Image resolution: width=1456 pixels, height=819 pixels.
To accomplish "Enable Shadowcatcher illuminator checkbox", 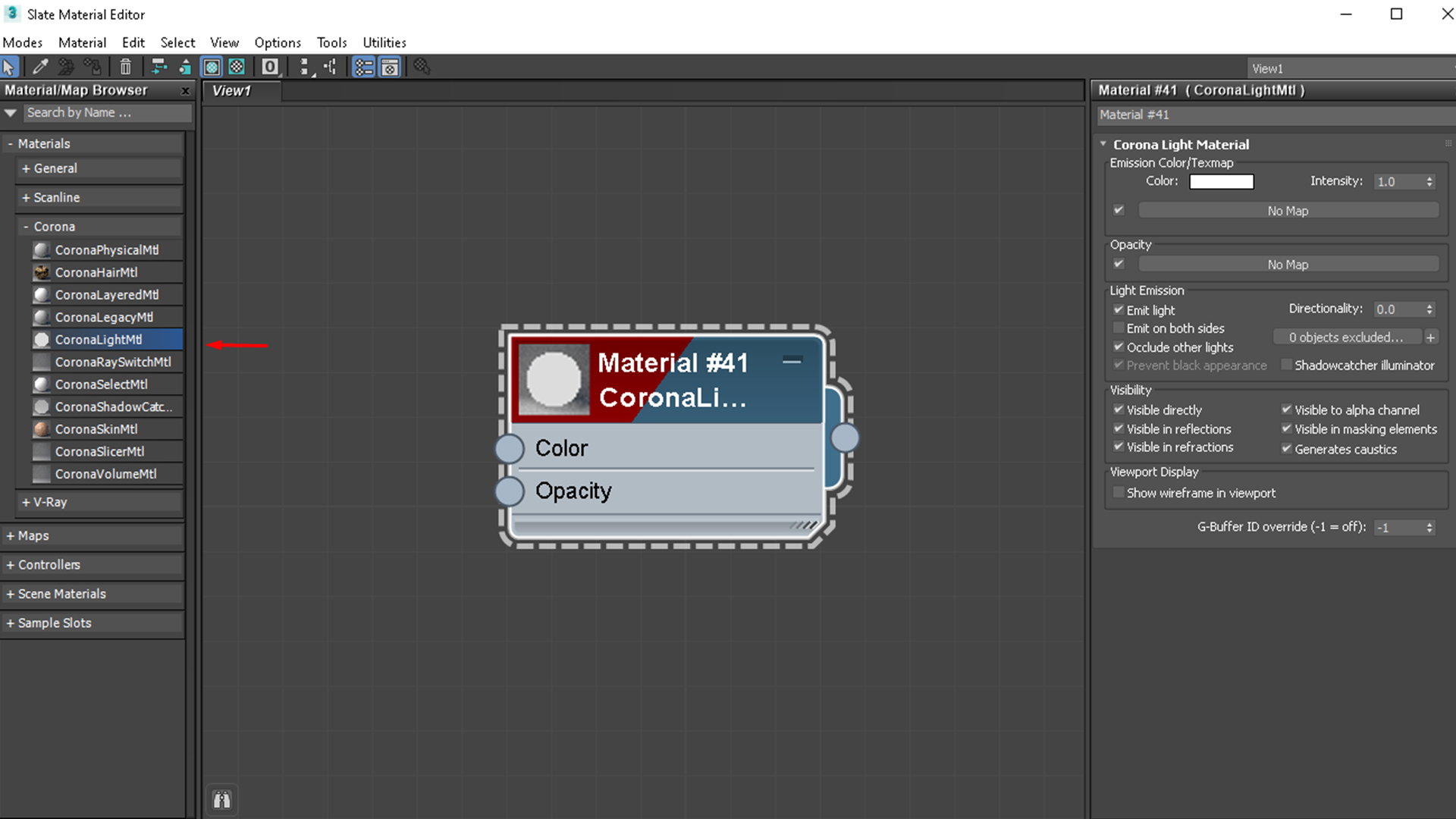I will (x=1286, y=365).
